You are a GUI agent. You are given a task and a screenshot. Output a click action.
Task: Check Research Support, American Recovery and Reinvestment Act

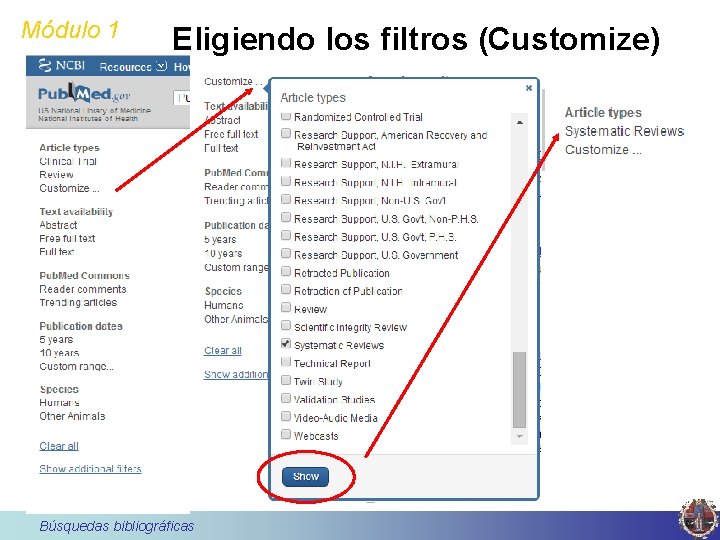(286, 133)
